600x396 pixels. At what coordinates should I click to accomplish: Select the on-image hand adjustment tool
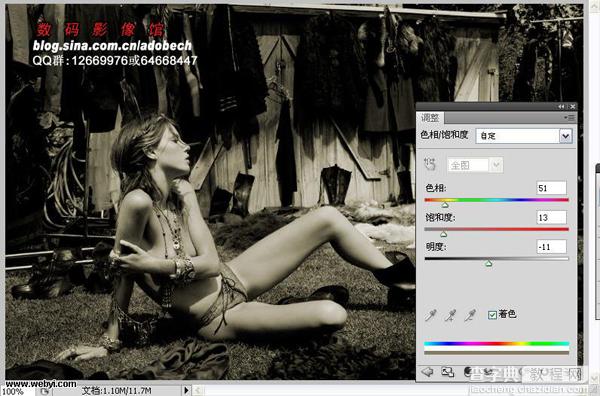pyautogui.click(x=430, y=165)
